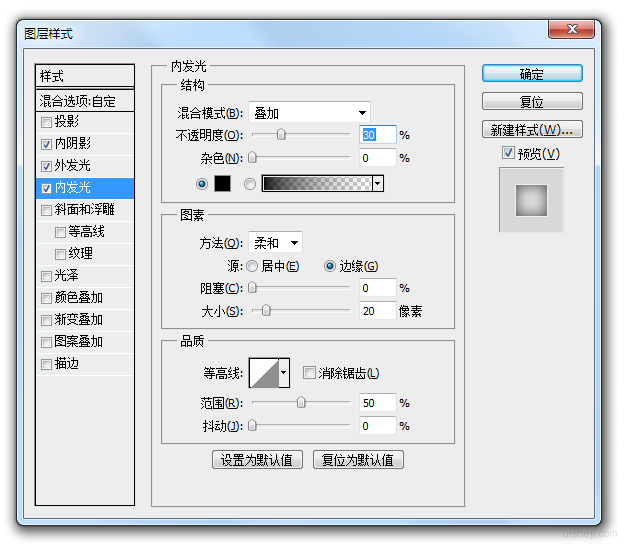Enable the 渐变叠加 checkbox
Viewport: 625px width, 549px height.
(x=46, y=320)
